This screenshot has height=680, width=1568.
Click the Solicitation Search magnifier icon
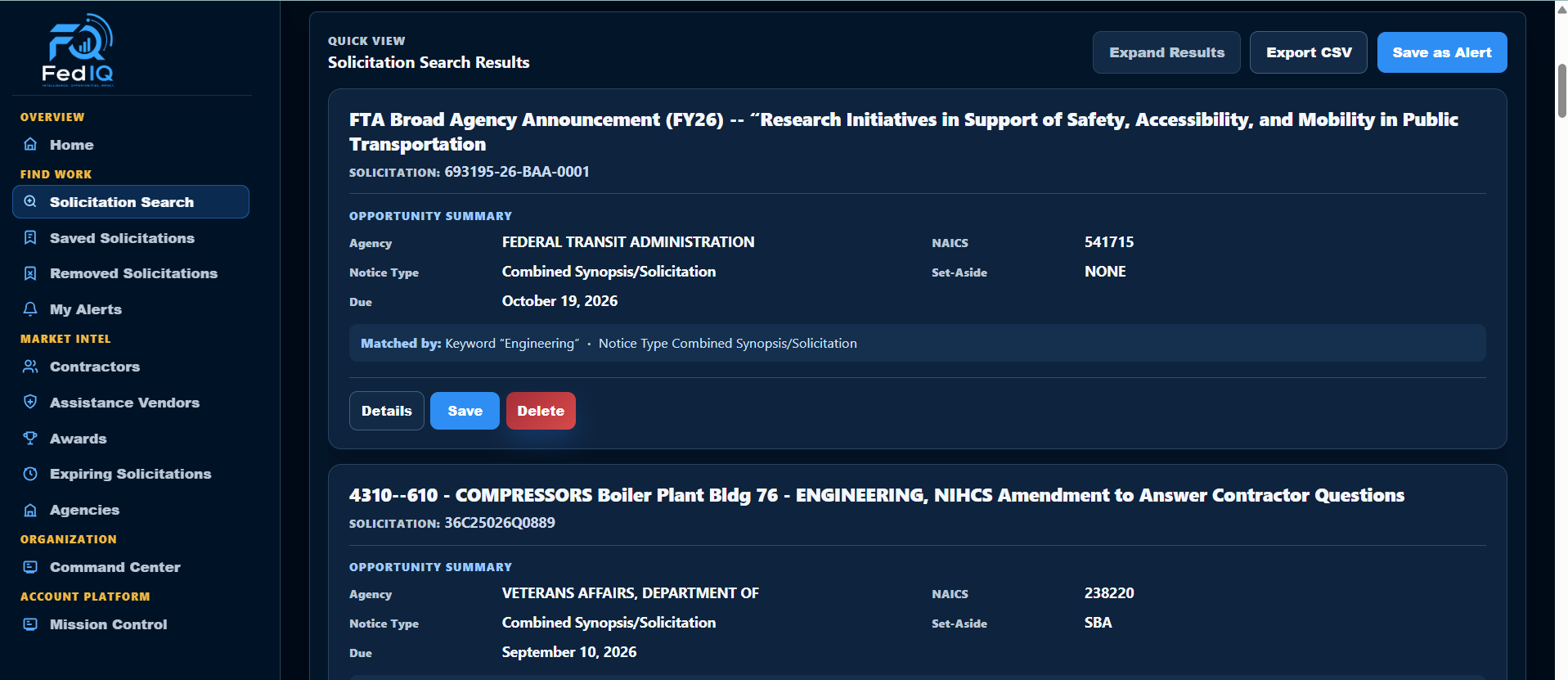(30, 201)
